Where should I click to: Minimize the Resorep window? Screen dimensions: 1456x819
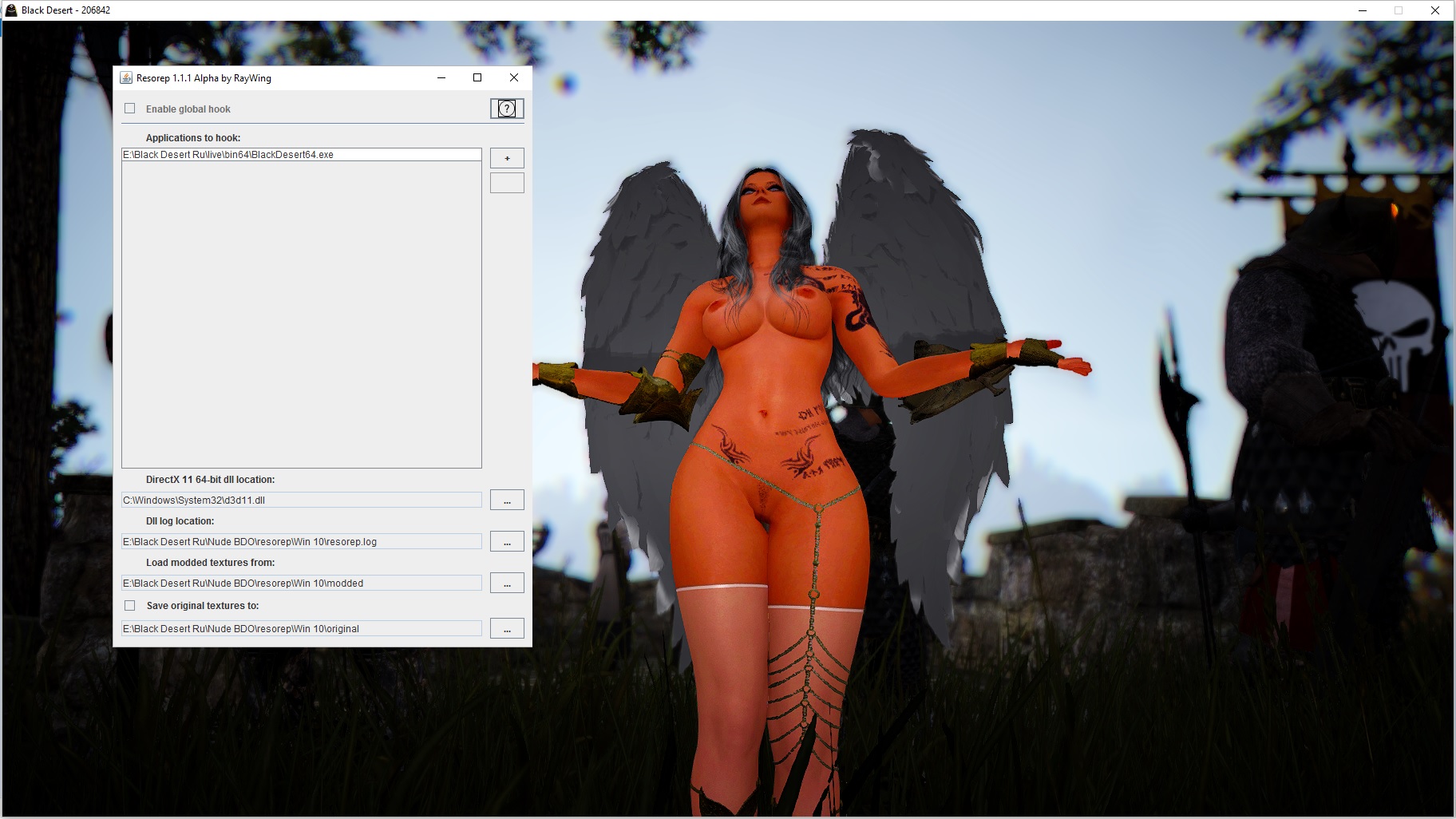point(441,77)
